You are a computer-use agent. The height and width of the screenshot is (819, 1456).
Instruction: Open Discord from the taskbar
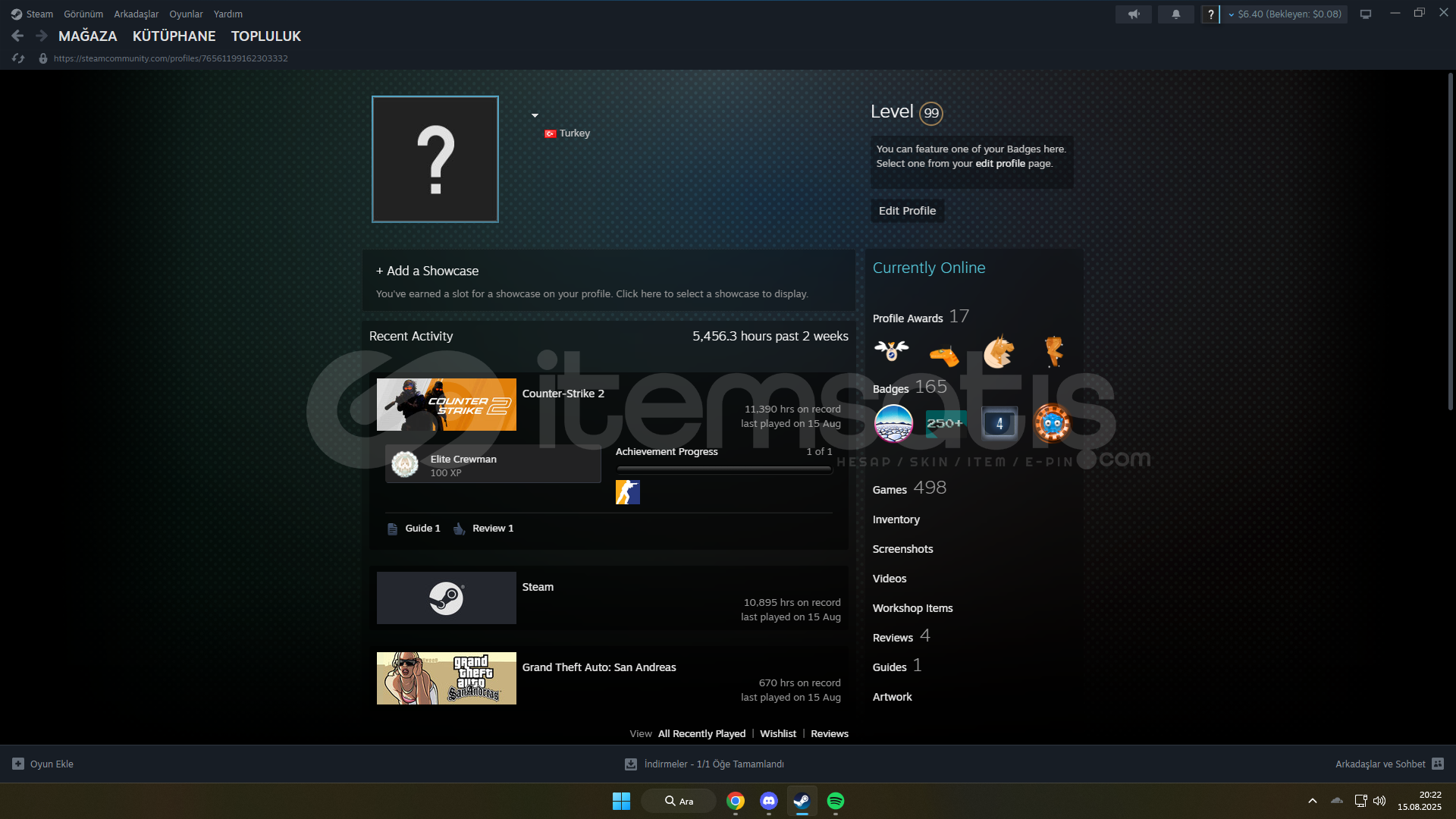pos(769,801)
